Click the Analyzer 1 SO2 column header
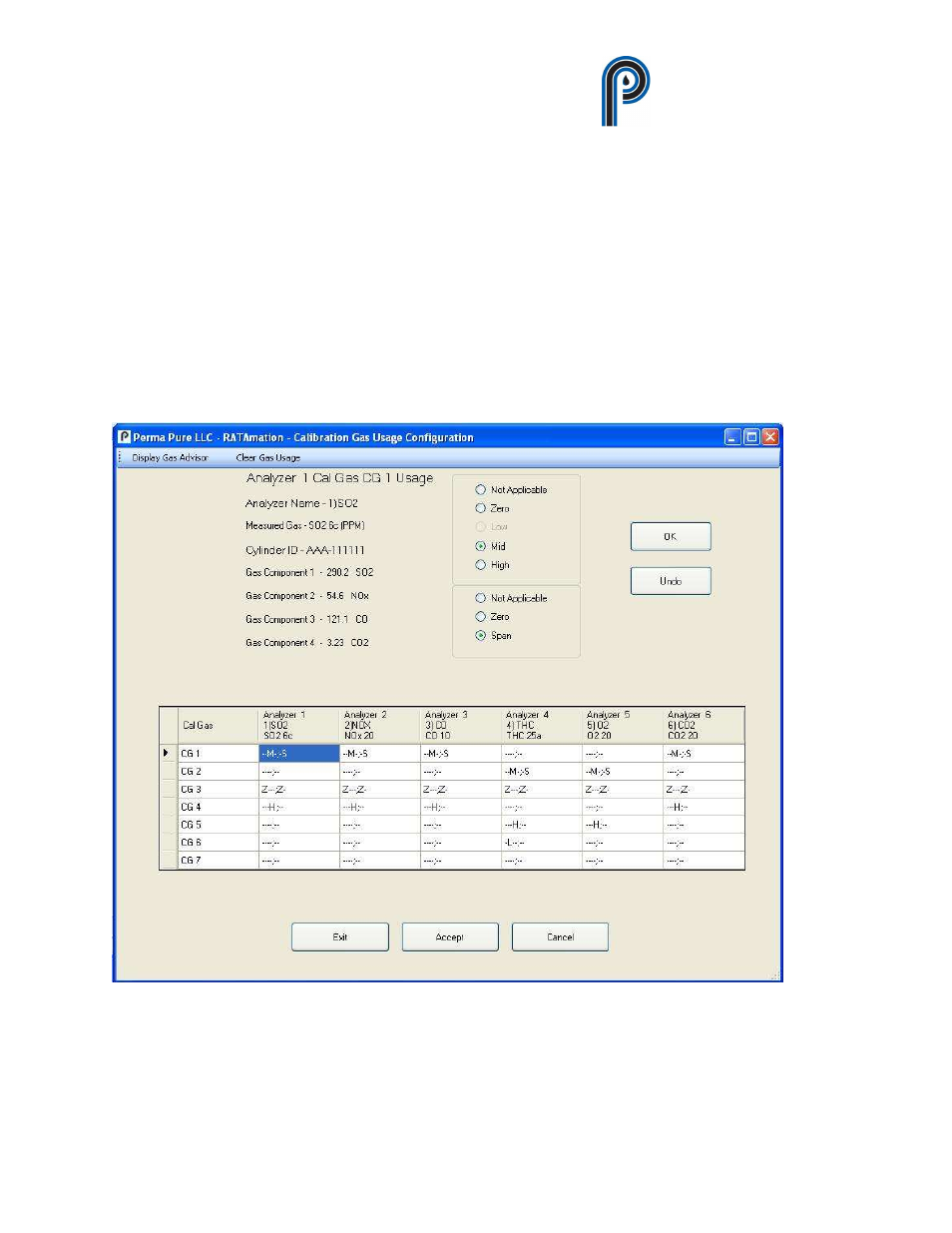 click(x=299, y=726)
